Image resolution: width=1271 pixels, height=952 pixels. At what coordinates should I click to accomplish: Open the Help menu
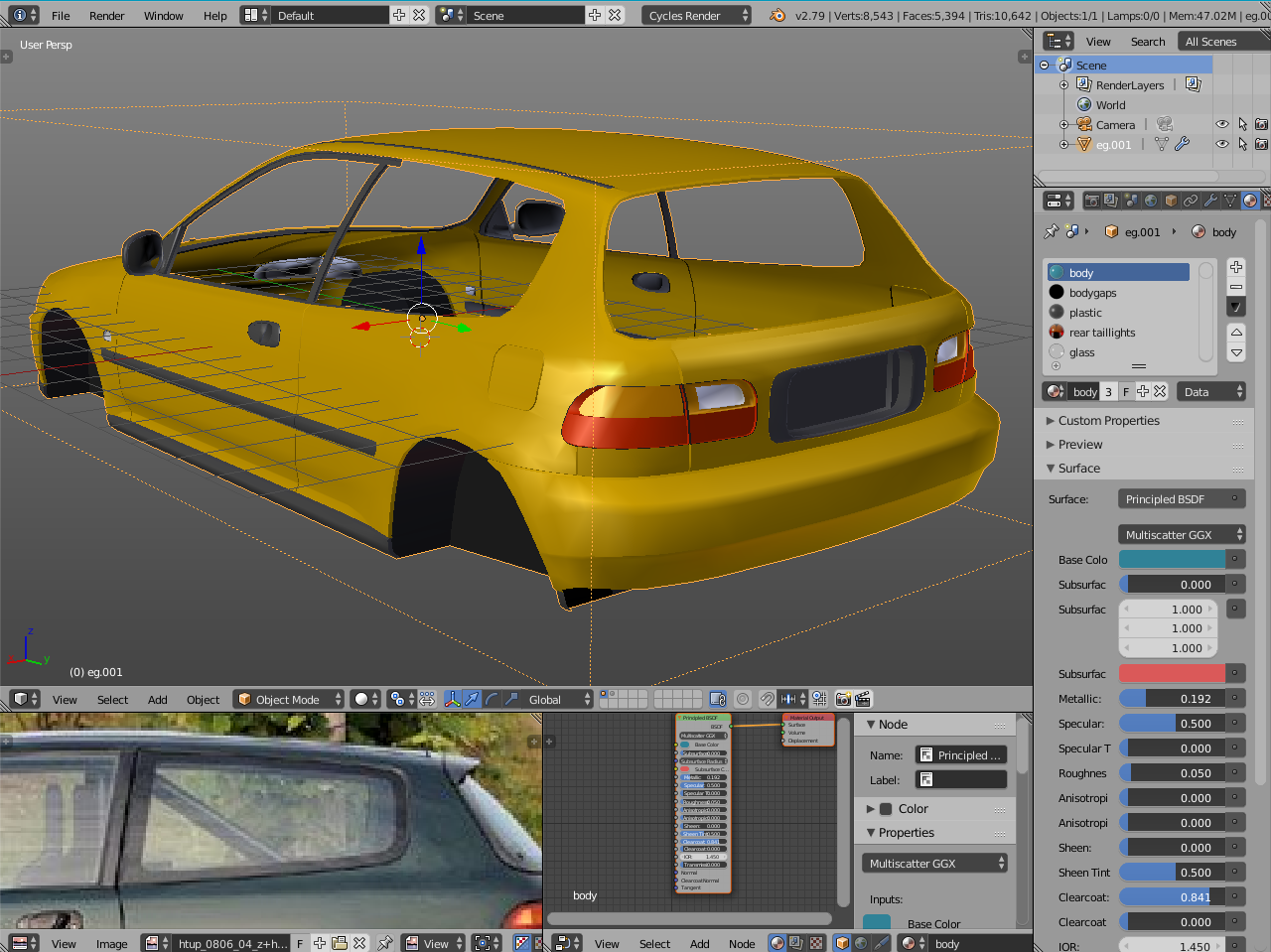point(214,15)
